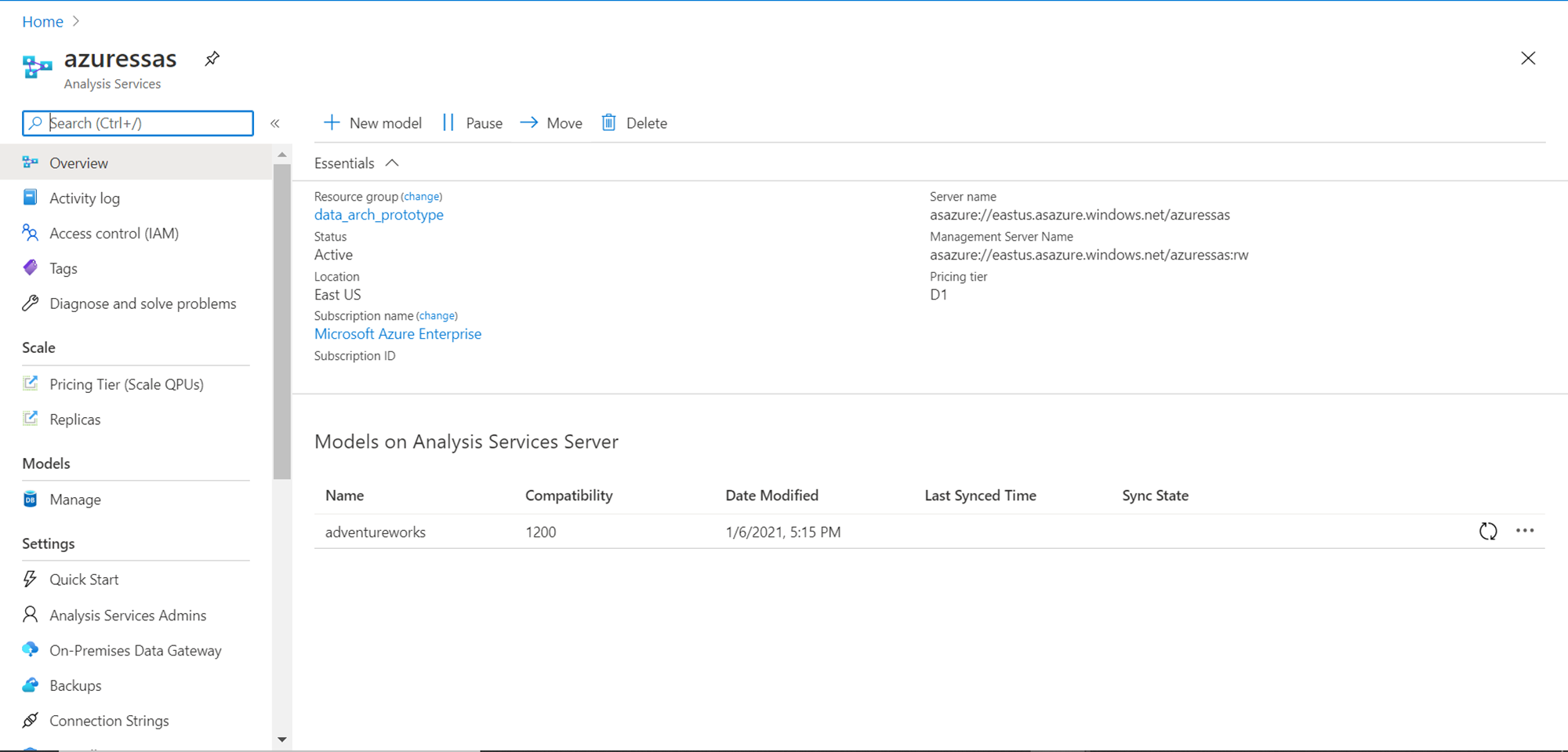This screenshot has width=1568, height=752.
Task: Open Access control (IAM)
Action: (x=114, y=234)
